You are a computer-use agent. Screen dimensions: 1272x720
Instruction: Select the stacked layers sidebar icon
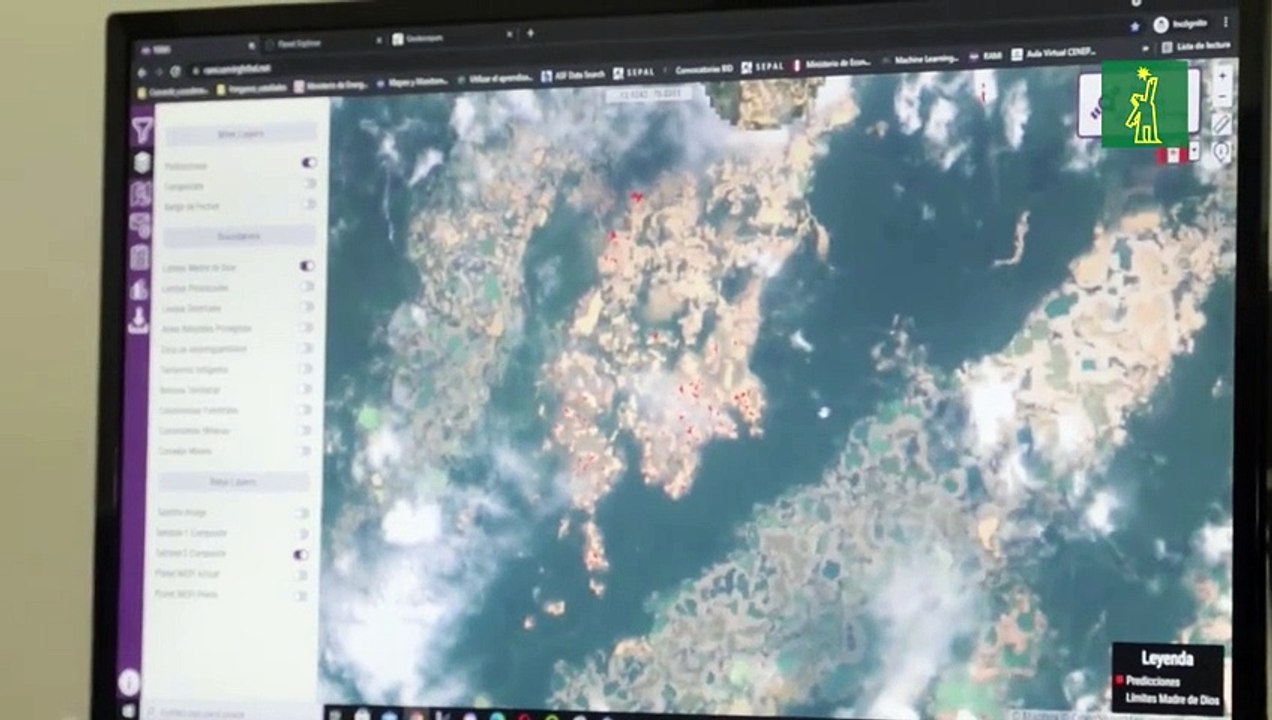tap(142, 162)
